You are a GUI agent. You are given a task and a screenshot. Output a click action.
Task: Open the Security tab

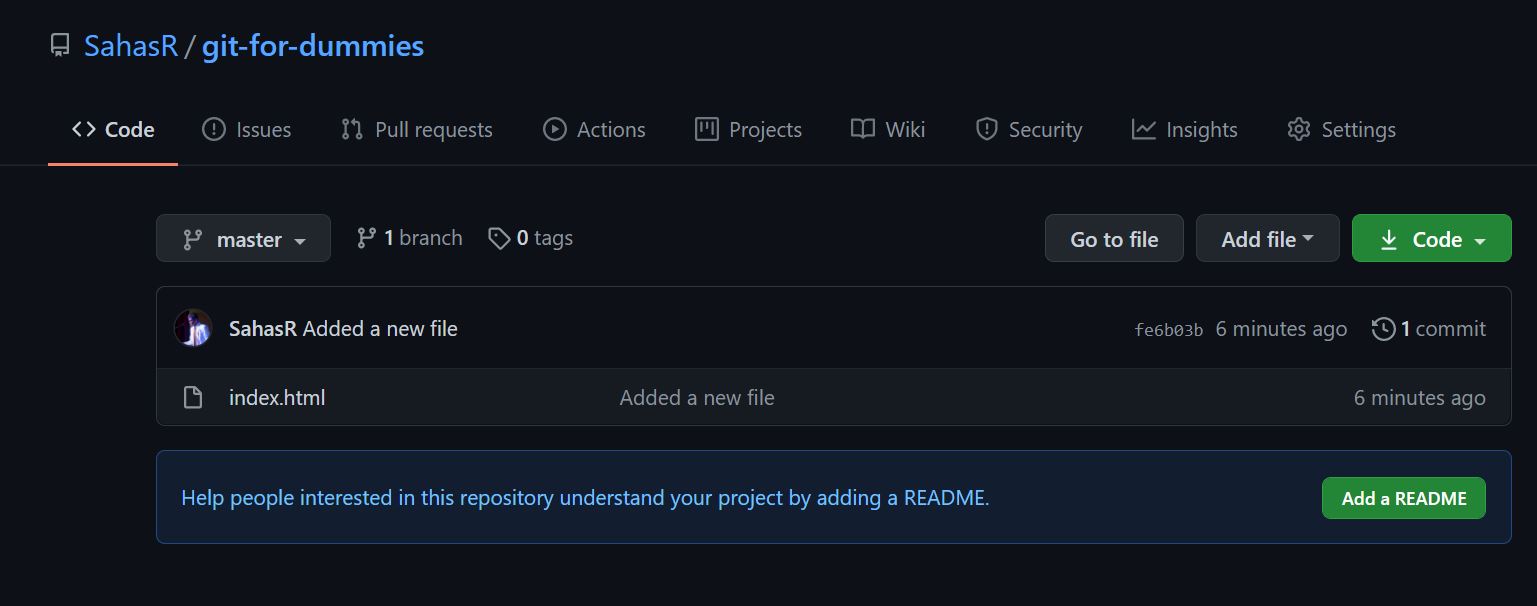click(x=1029, y=130)
